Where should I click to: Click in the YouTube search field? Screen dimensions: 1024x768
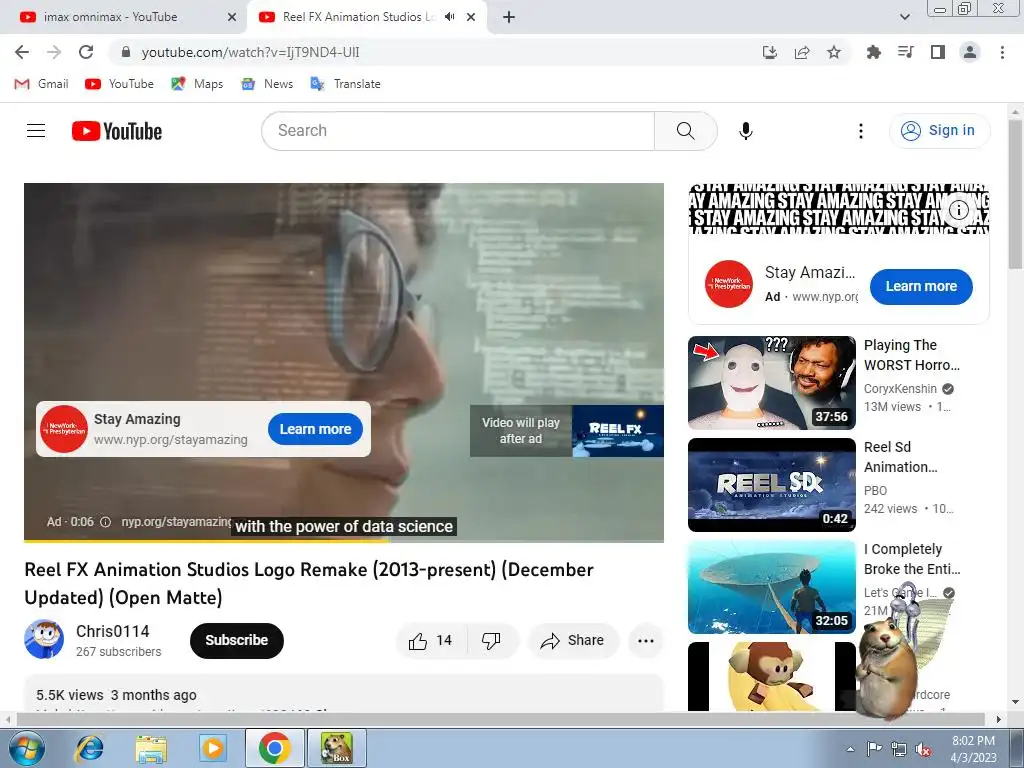[x=458, y=131]
